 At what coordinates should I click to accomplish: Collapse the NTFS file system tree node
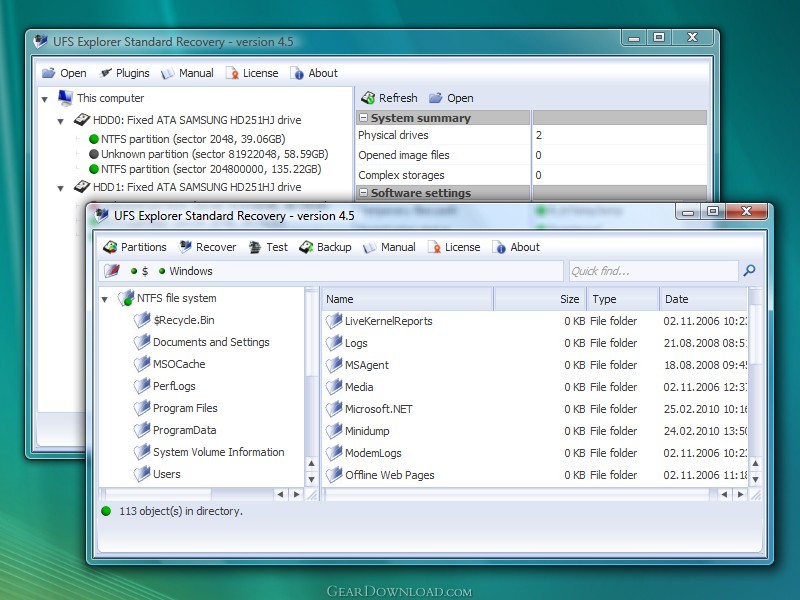coord(105,299)
